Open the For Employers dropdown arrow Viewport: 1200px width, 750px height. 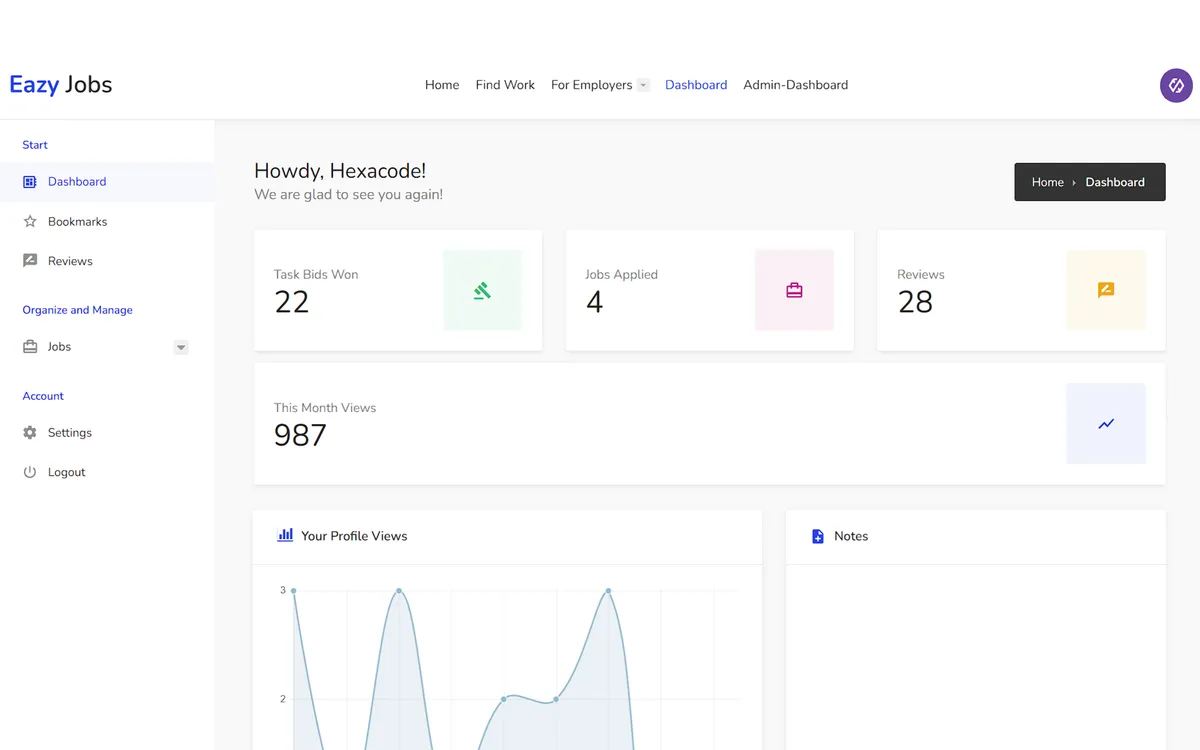[x=643, y=85]
